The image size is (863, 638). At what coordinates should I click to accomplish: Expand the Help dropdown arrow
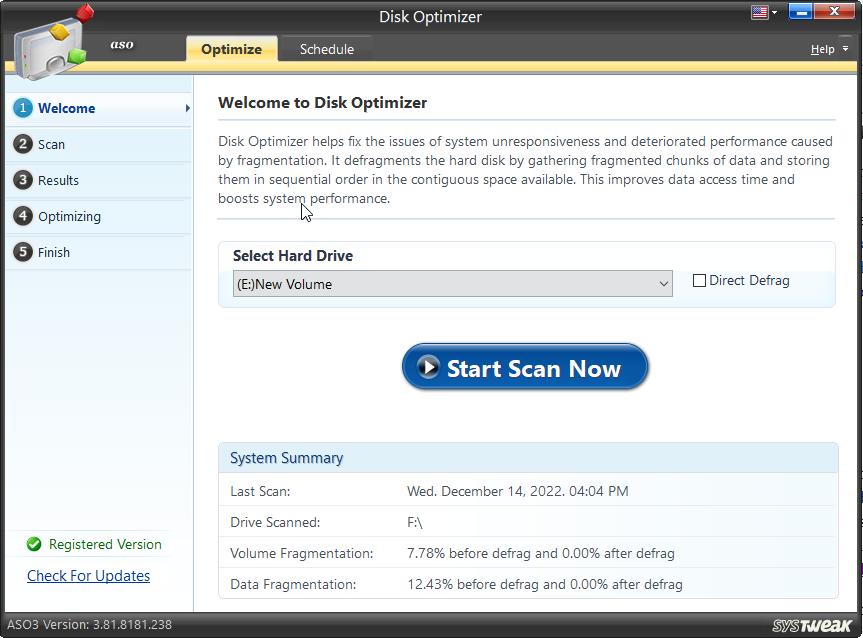[x=845, y=48]
